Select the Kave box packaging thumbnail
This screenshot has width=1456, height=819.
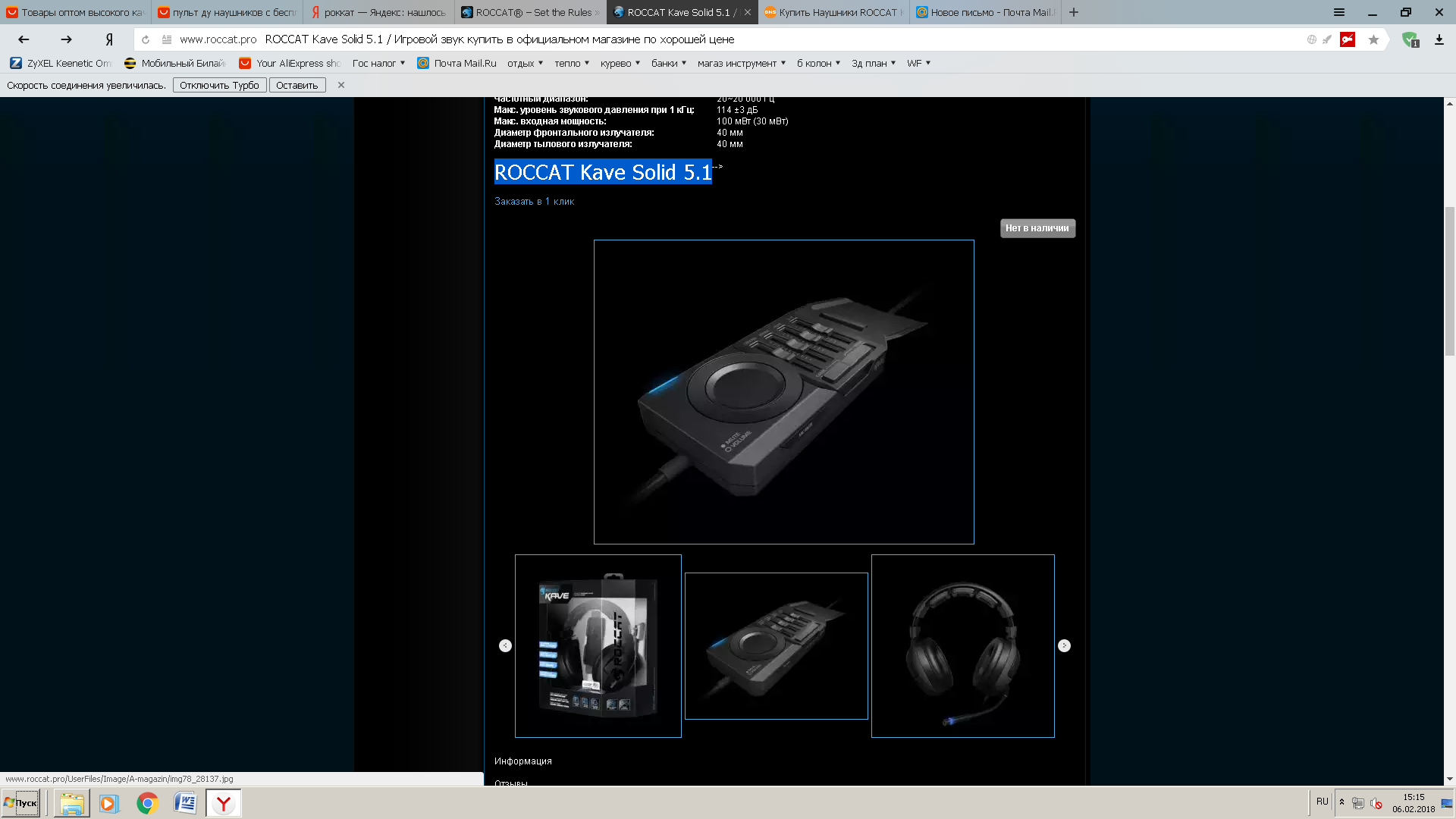point(598,646)
